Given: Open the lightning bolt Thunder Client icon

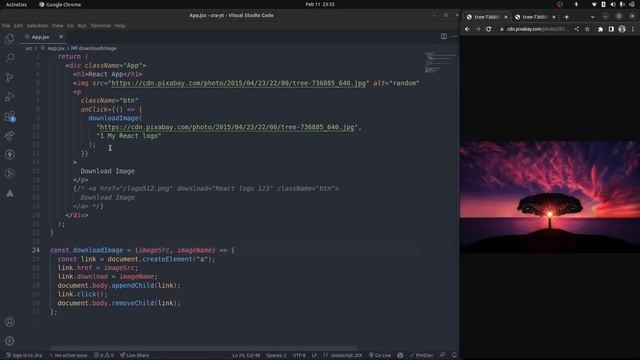Looking at the screenshot, I should point(10,155).
